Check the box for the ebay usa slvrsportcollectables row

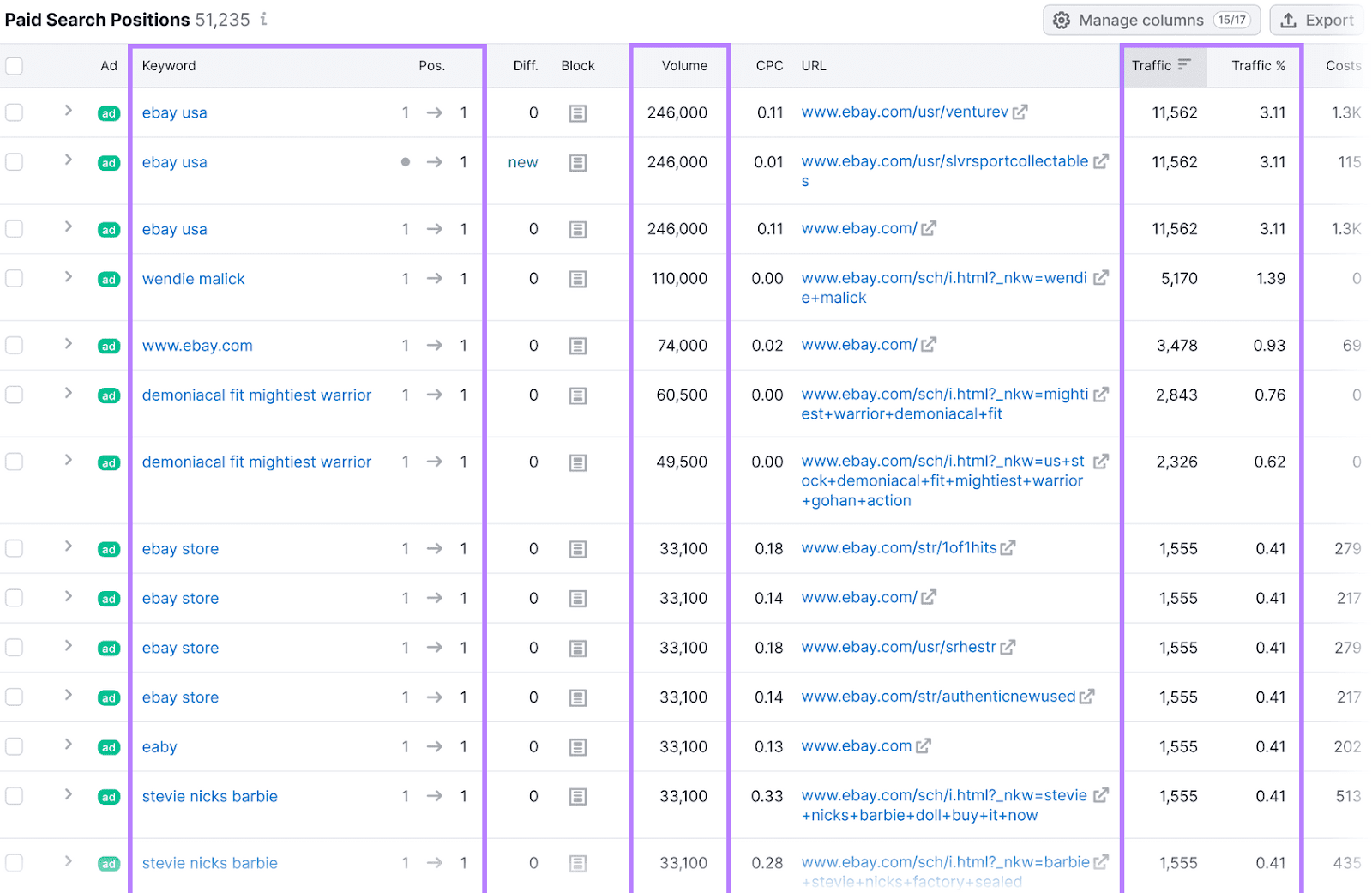[x=15, y=162]
